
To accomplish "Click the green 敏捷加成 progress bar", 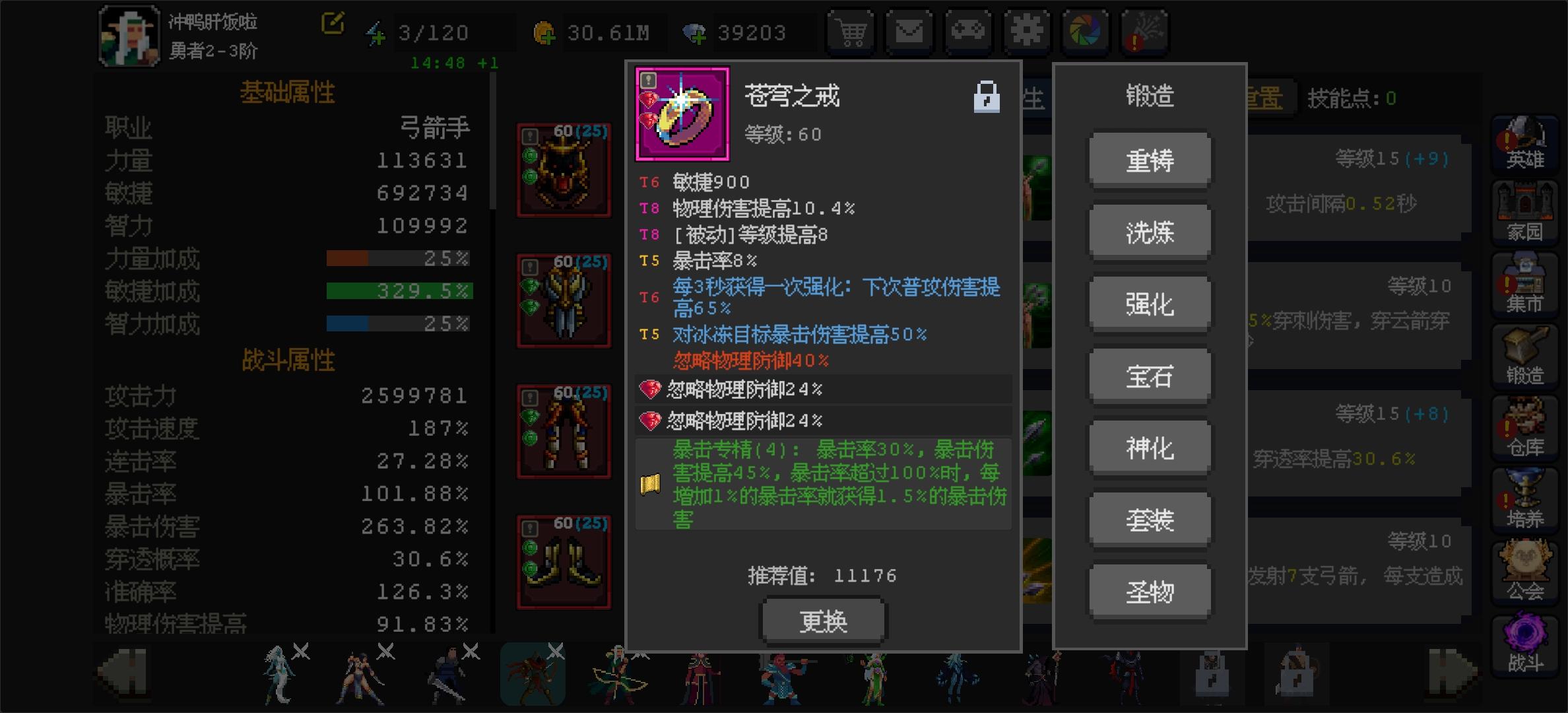I will tap(399, 291).
